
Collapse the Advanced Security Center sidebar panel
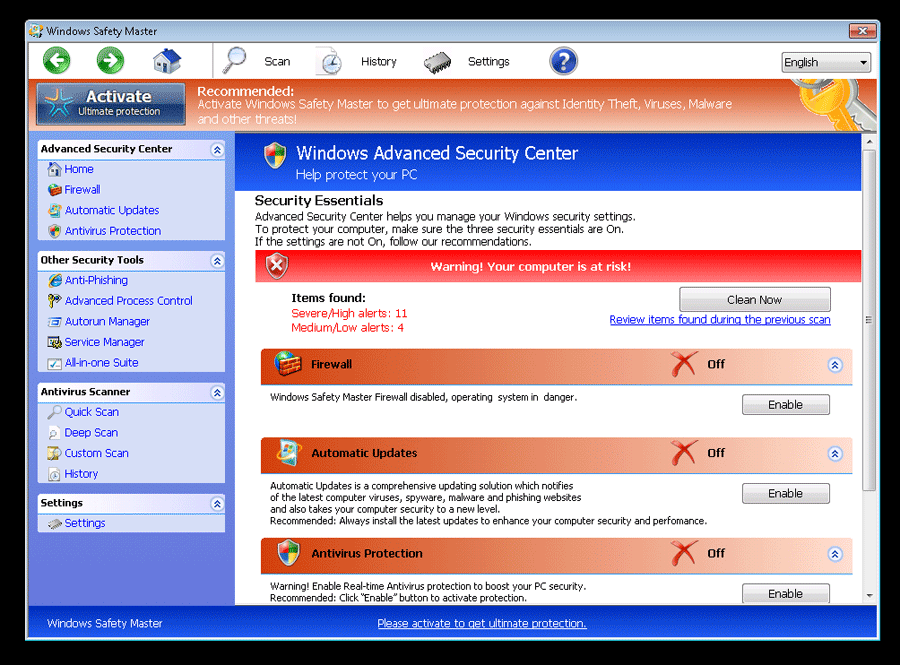[x=217, y=149]
